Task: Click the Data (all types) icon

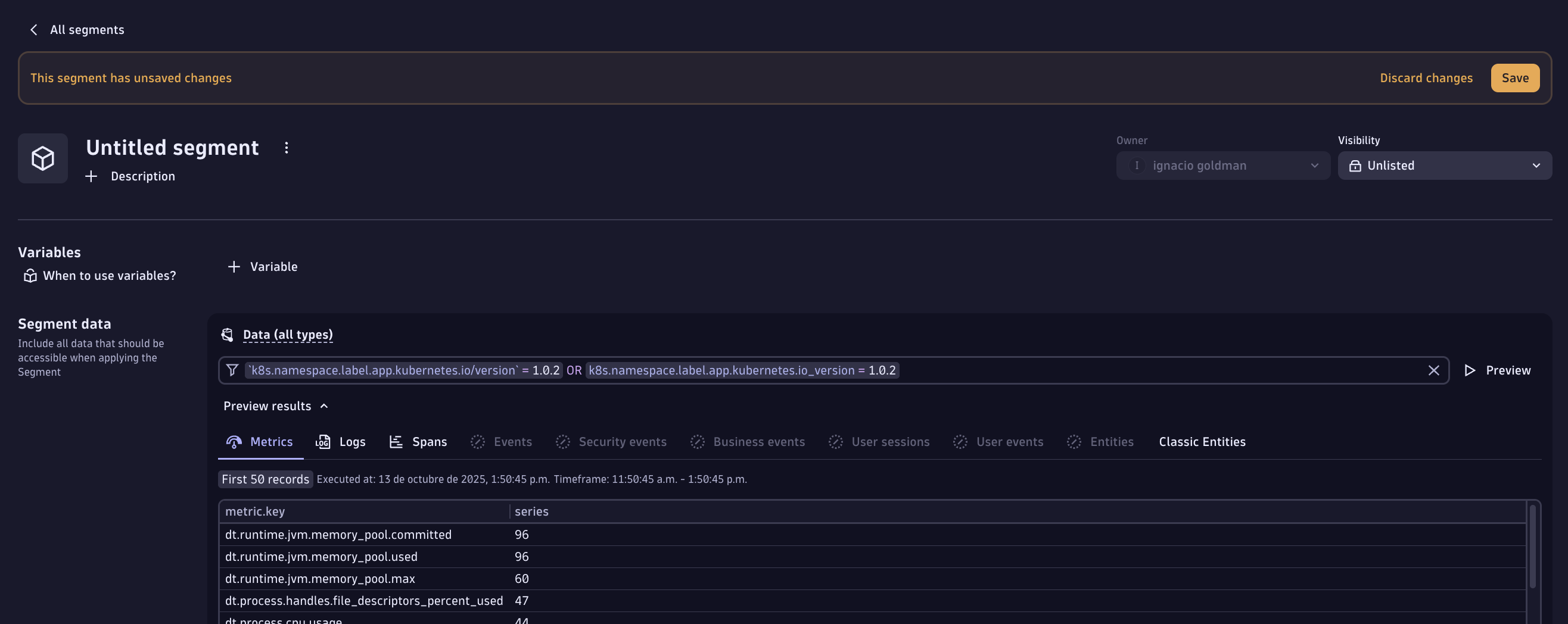Action: [227, 335]
